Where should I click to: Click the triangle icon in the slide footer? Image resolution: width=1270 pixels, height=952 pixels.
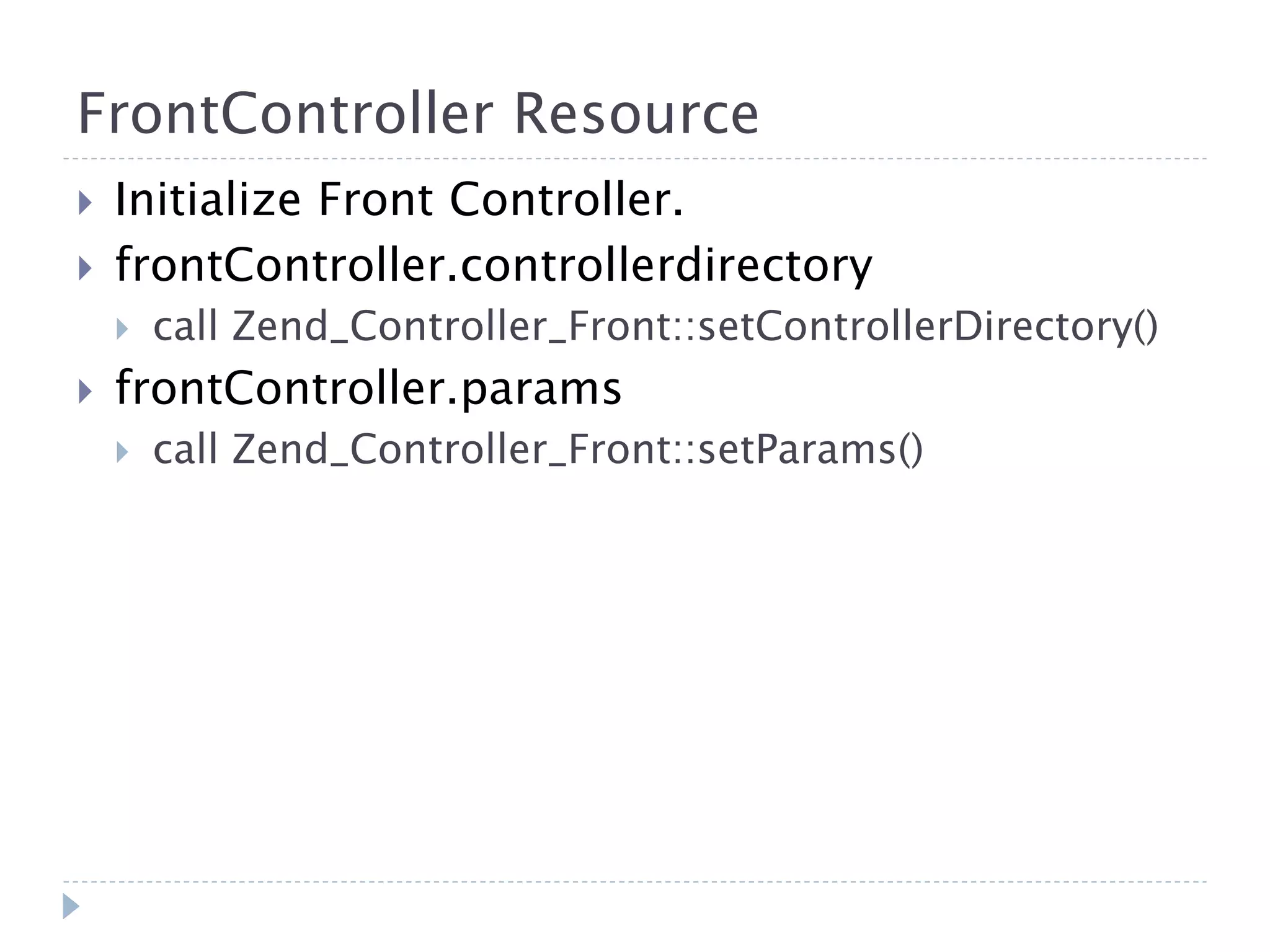pyautogui.click(x=71, y=906)
